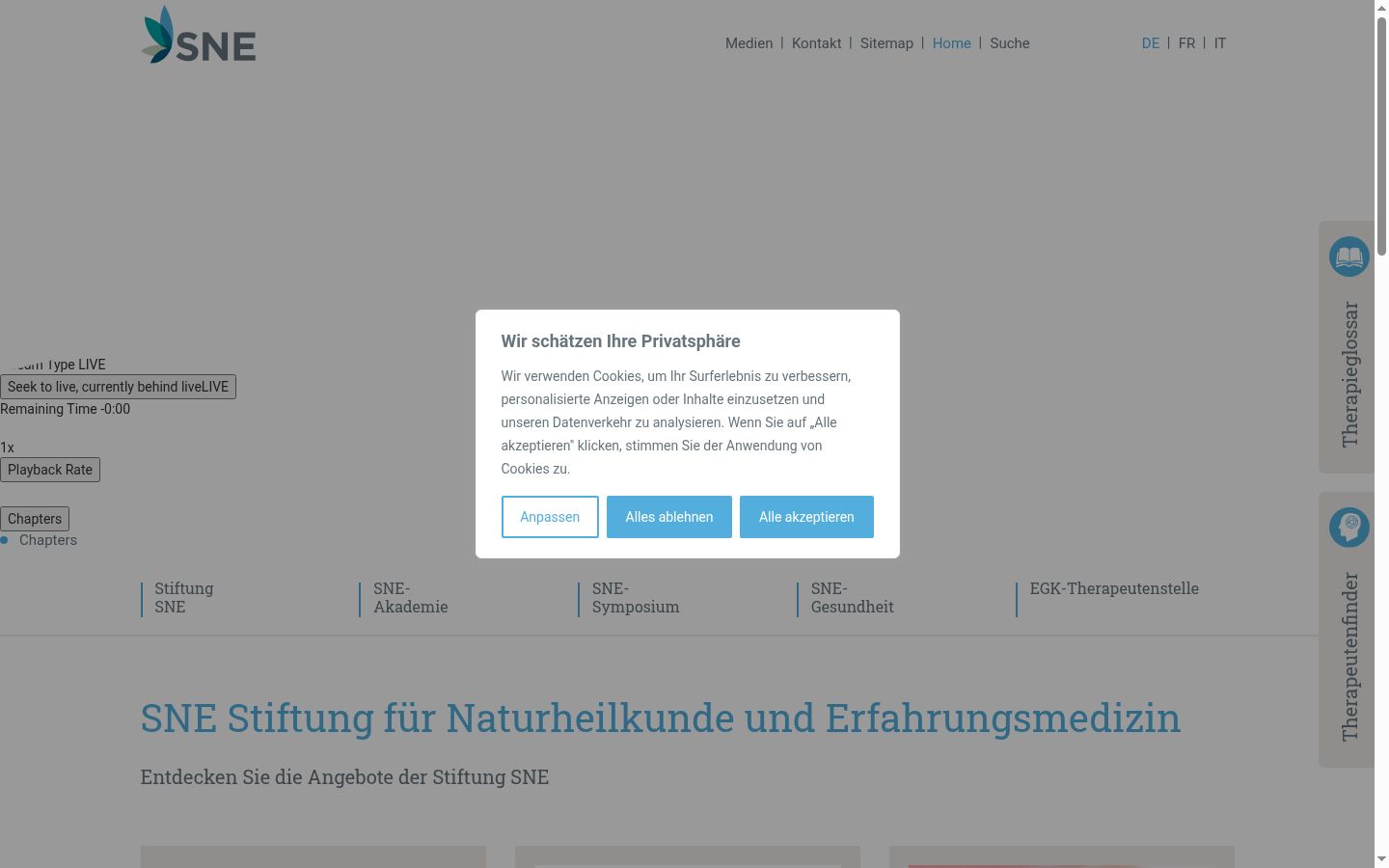Click Alles ablehnen button

(669, 517)
